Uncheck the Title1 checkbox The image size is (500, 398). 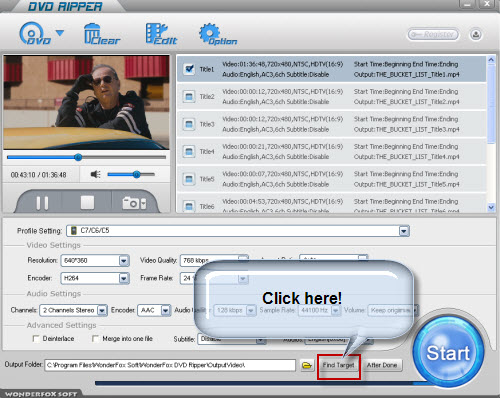189,69
